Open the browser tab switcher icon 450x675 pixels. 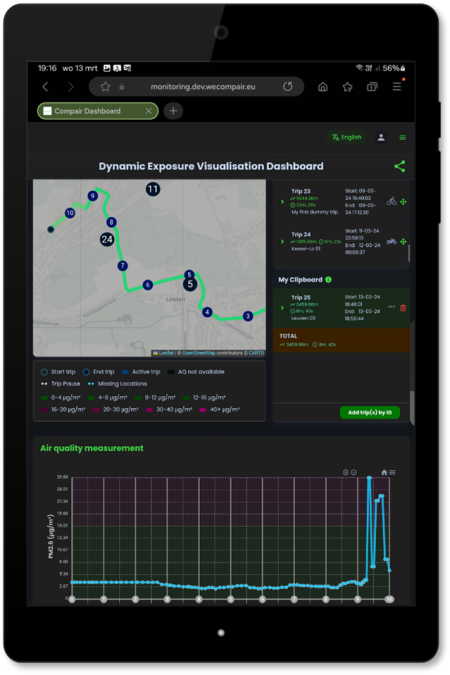click(x=372, y=87)
